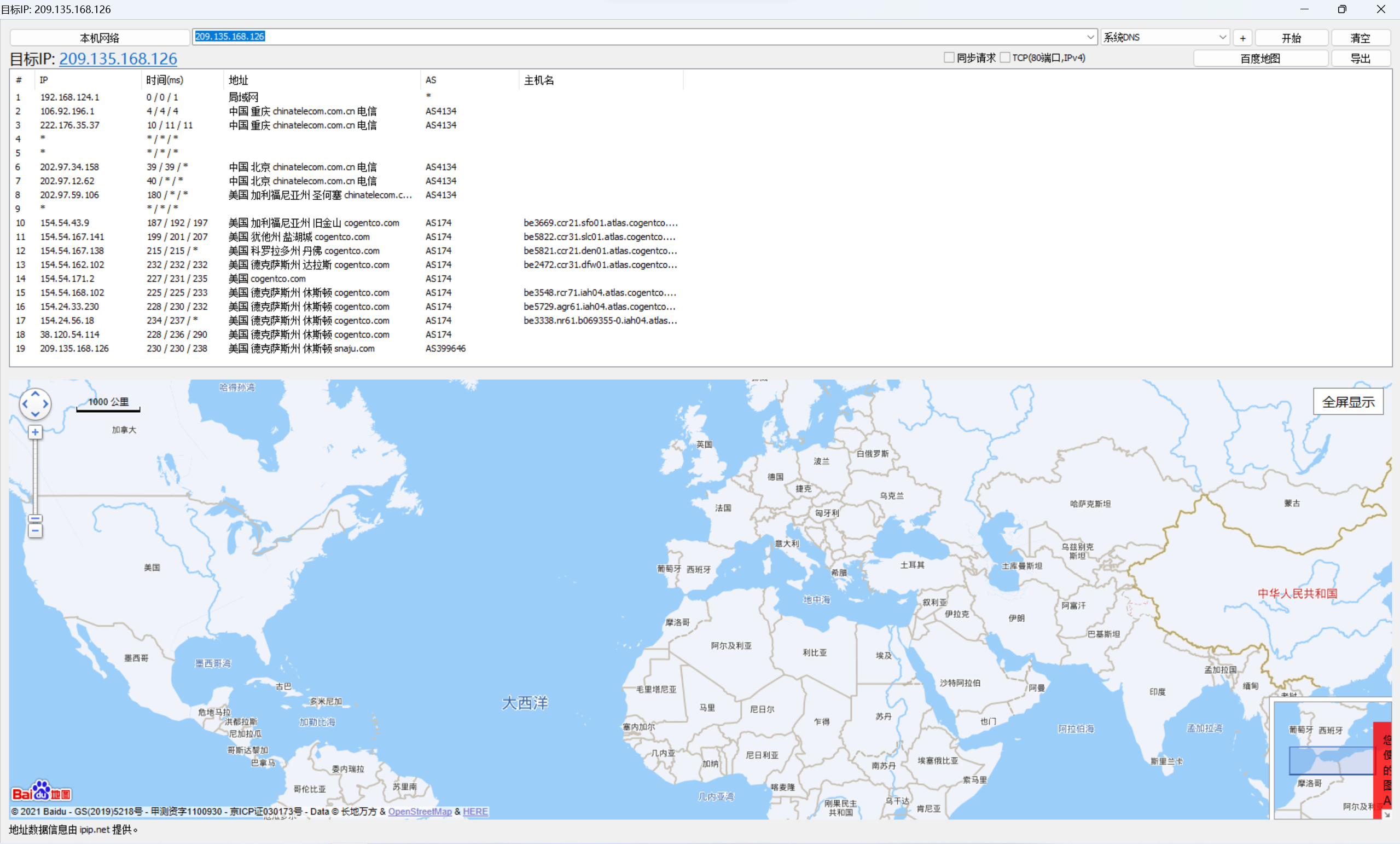Enable TCP(80端口,IPv4) checkbox
This screenshot has height=844, width=1400.
point(1004,58)
